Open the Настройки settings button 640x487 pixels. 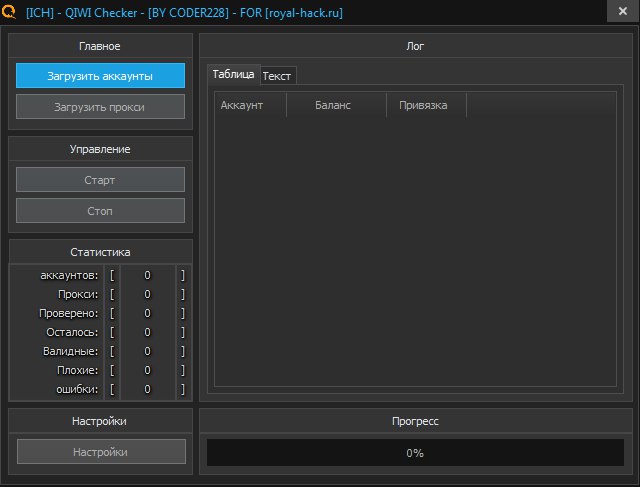point(101,451)
